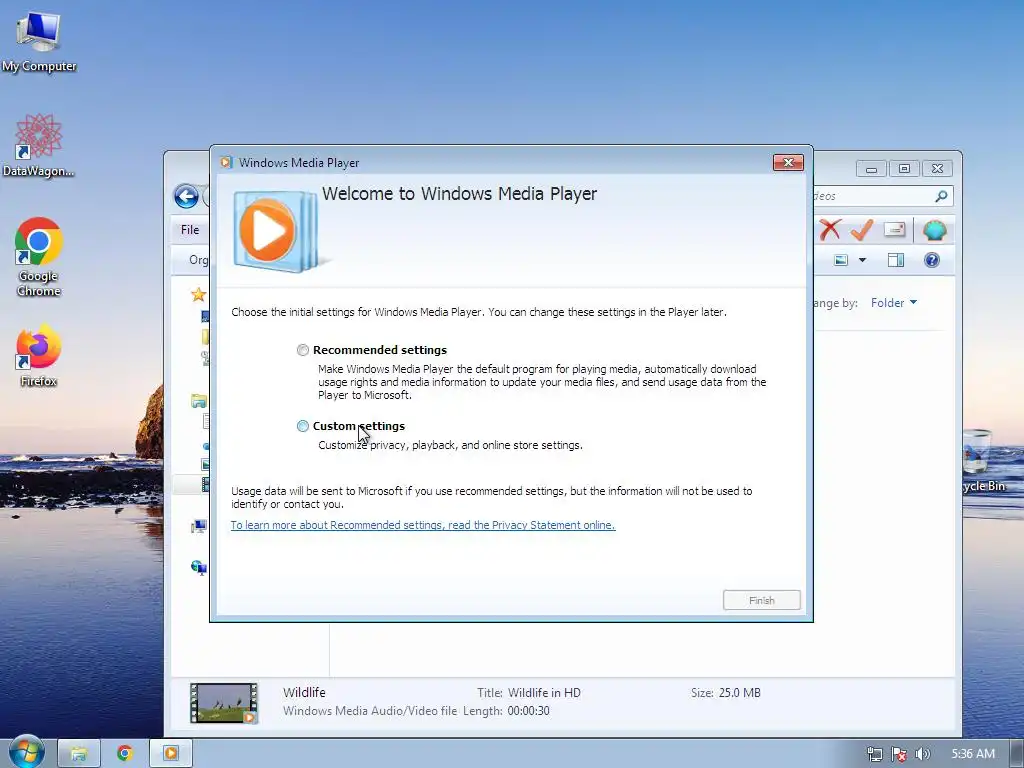Minimize the Explorer window
The width and height of the screenshot is (1024, 768).
pyautogui.click(x=871, y=169)
